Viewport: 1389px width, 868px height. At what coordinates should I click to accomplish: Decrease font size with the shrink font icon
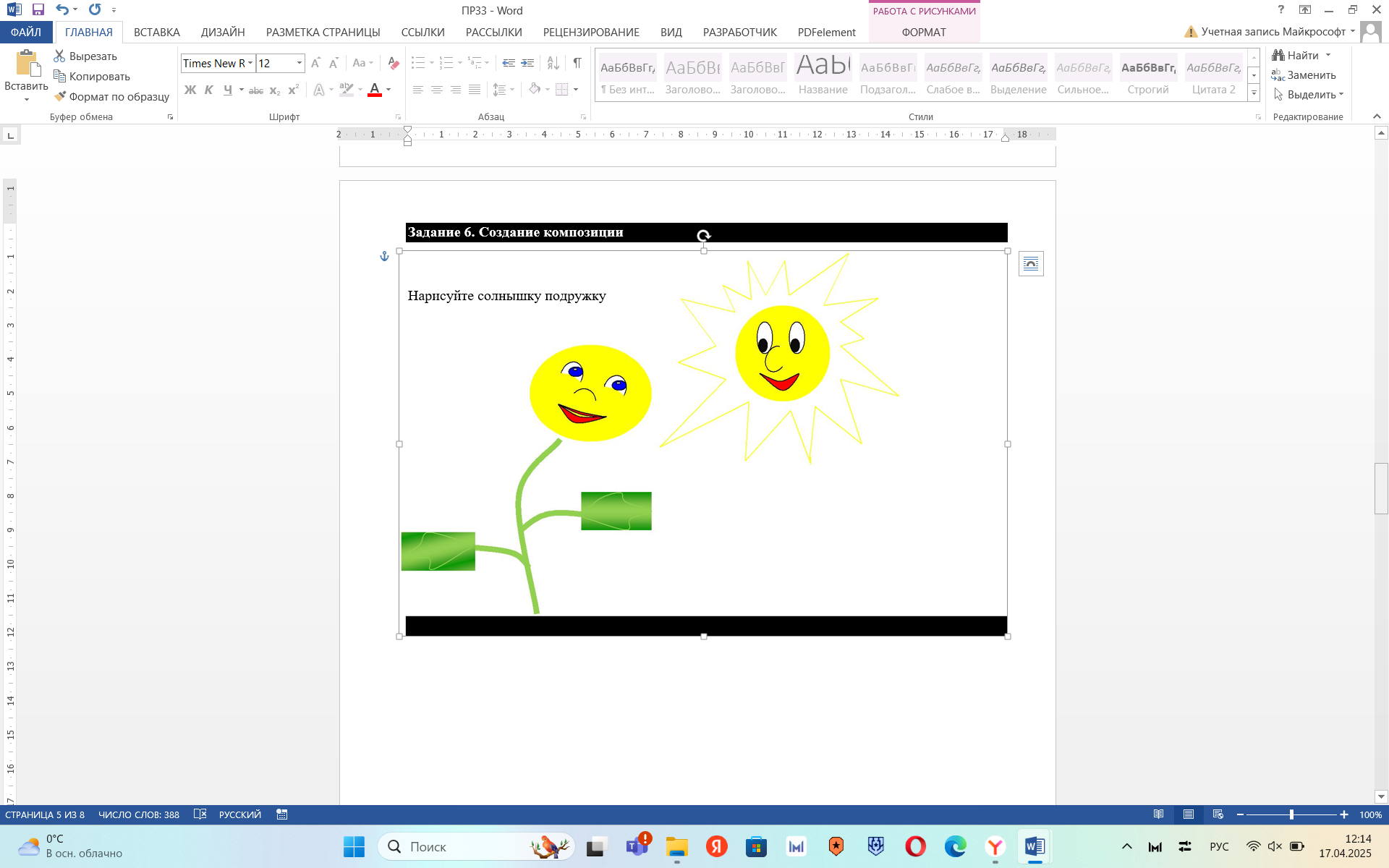334,63
